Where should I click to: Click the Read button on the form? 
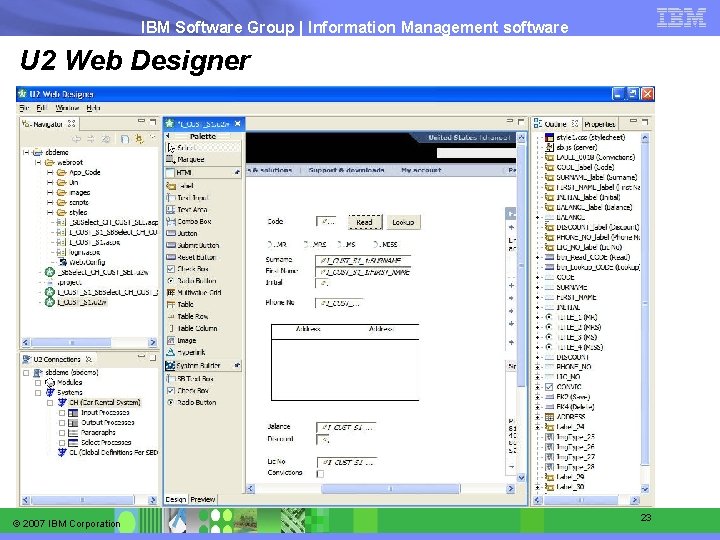click(x=365, y=222)
